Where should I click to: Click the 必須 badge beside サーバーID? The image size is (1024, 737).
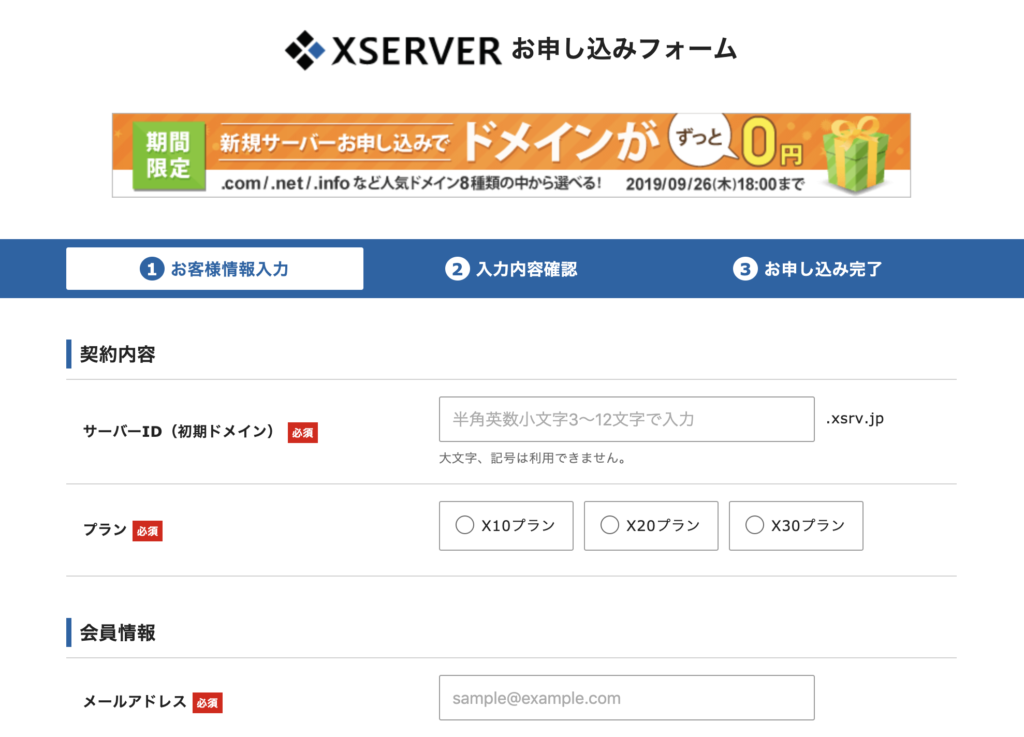302,433
